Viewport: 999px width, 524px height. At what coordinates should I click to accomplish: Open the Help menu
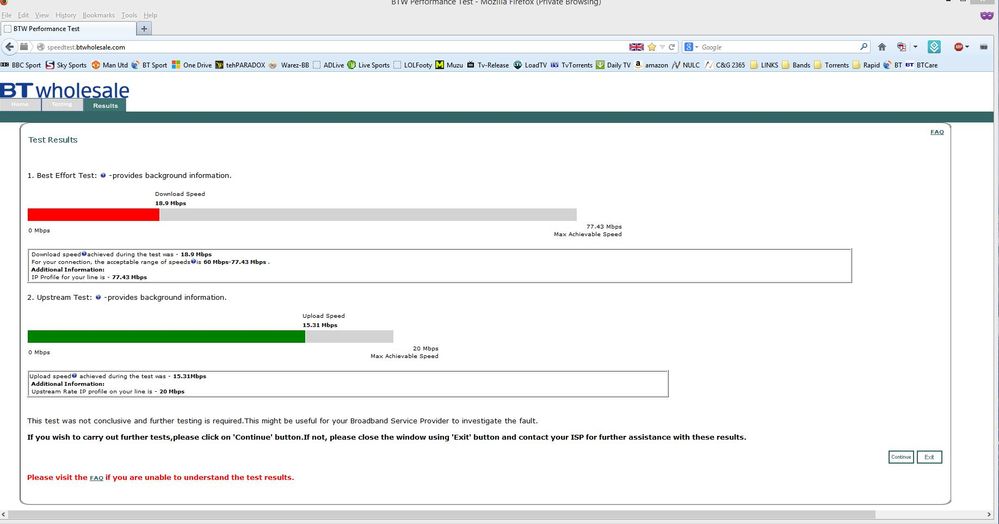click(150, 15)
